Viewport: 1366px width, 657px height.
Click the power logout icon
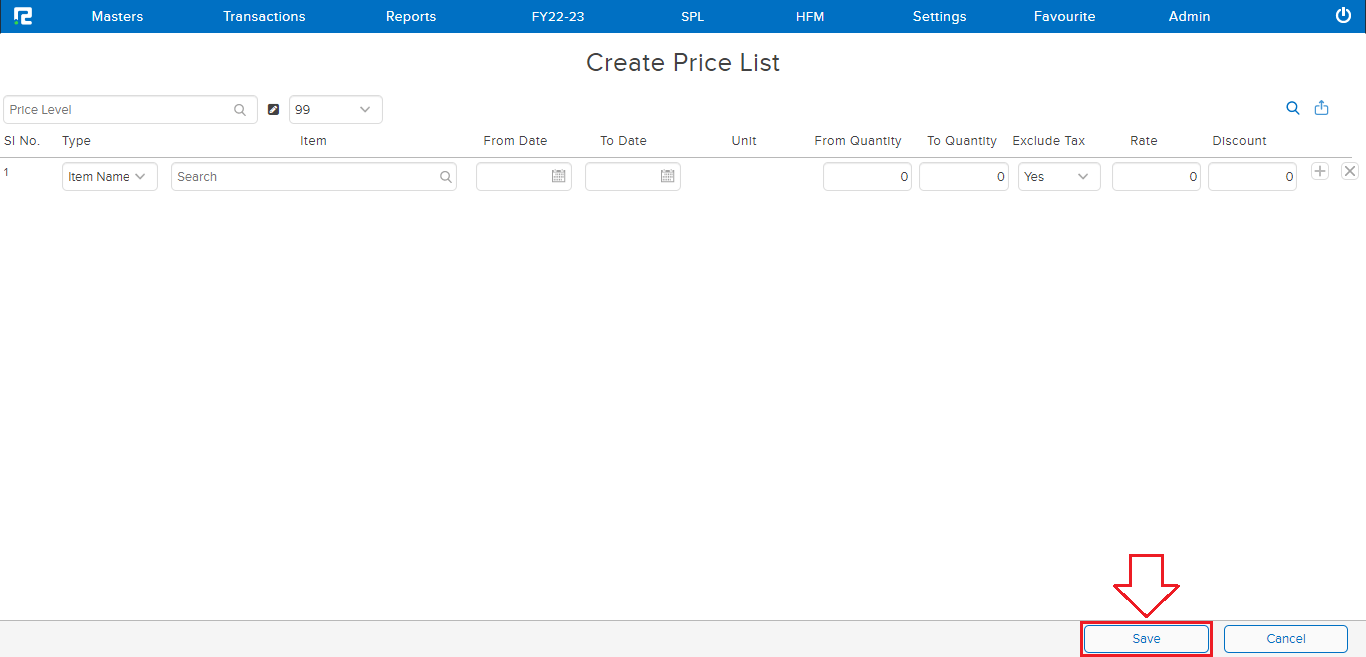[1343, 16]
